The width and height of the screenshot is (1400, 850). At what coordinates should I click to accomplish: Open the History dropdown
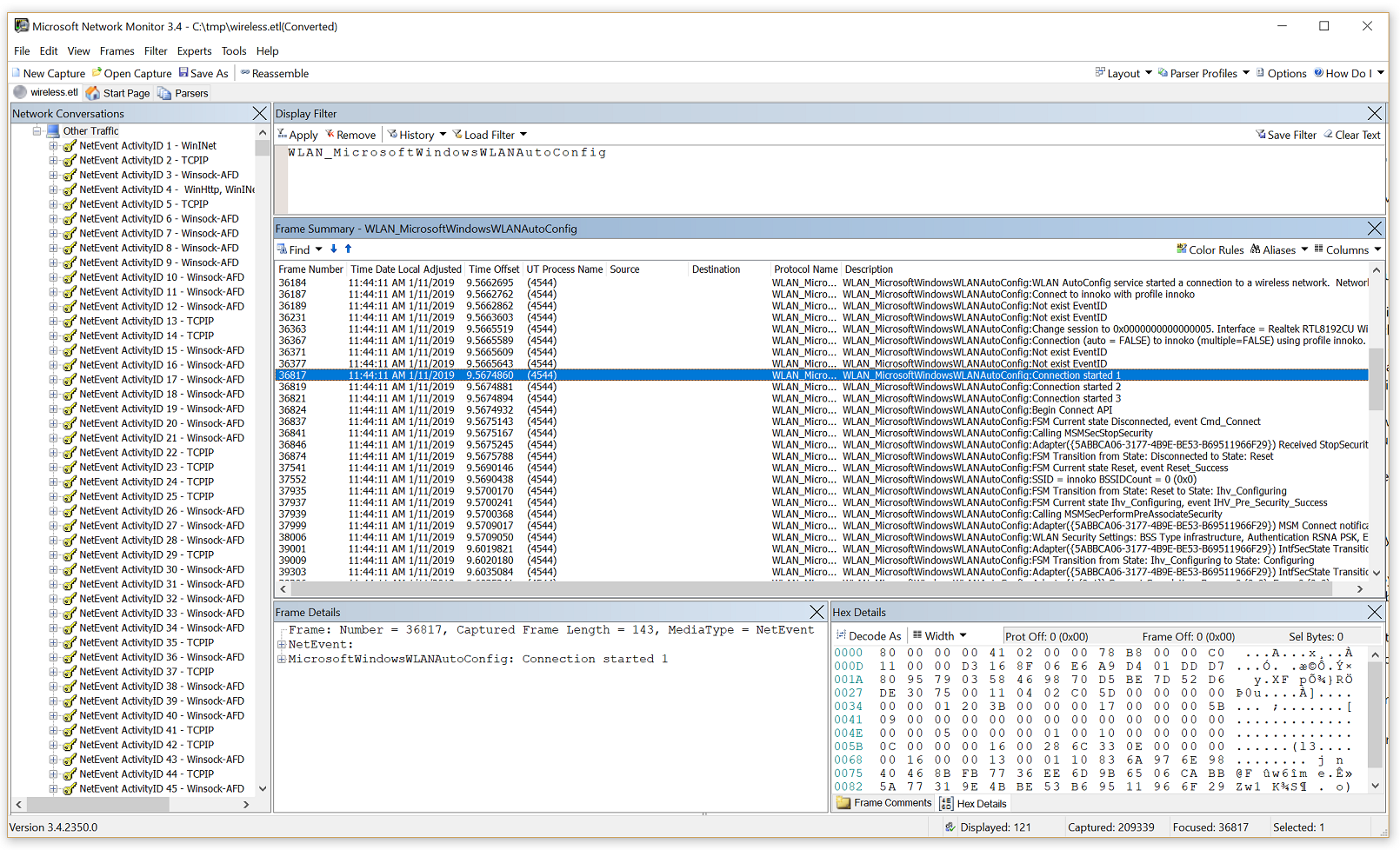[417, 135]
